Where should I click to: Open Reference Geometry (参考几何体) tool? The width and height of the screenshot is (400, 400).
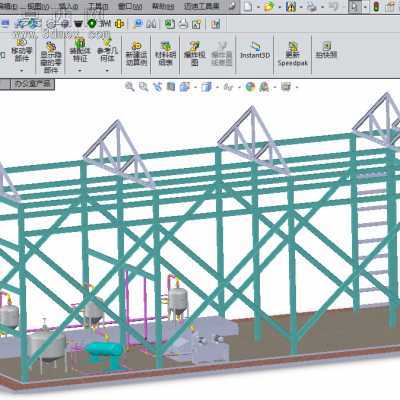107,50
